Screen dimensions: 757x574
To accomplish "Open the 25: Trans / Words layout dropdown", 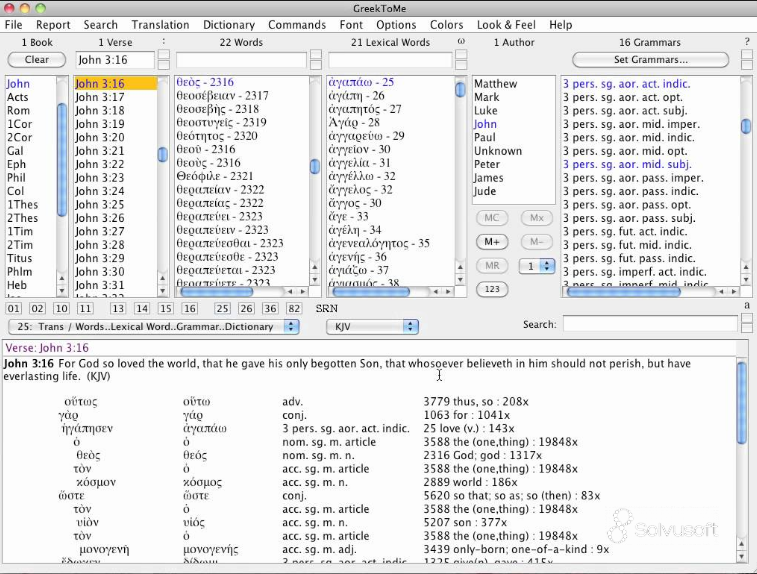I will pos(154,327).
